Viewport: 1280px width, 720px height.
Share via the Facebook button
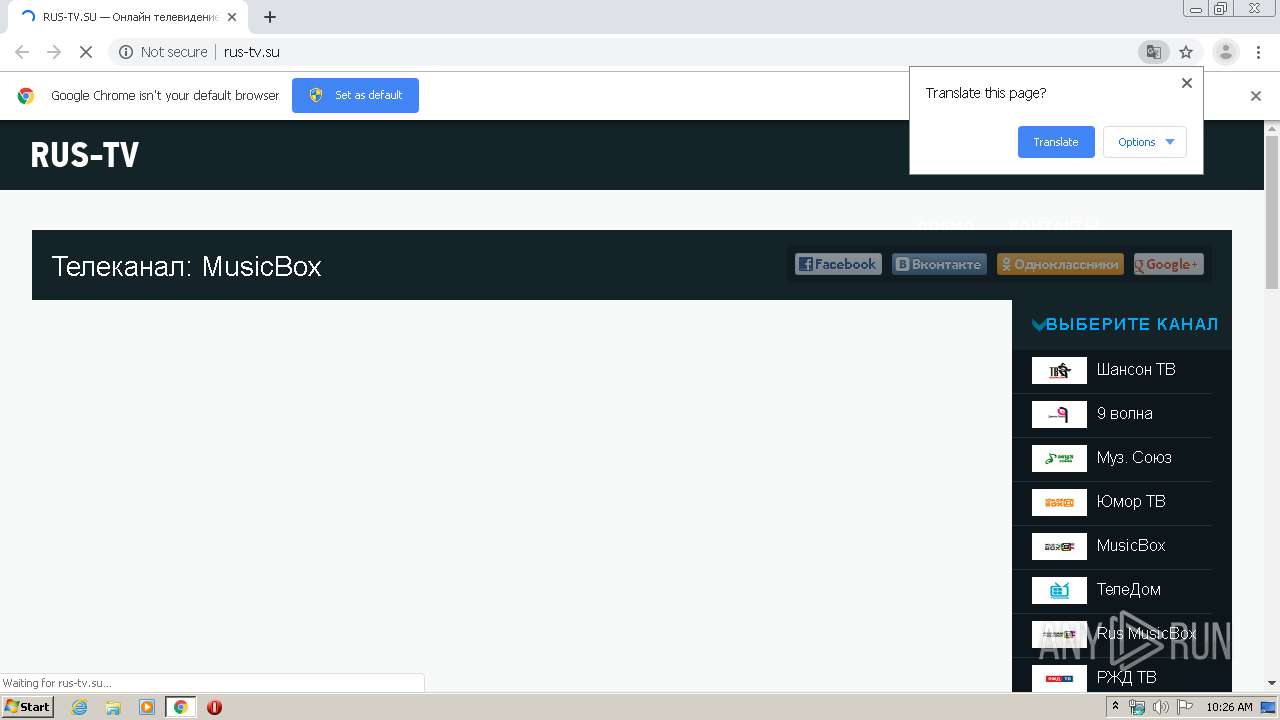838,264
